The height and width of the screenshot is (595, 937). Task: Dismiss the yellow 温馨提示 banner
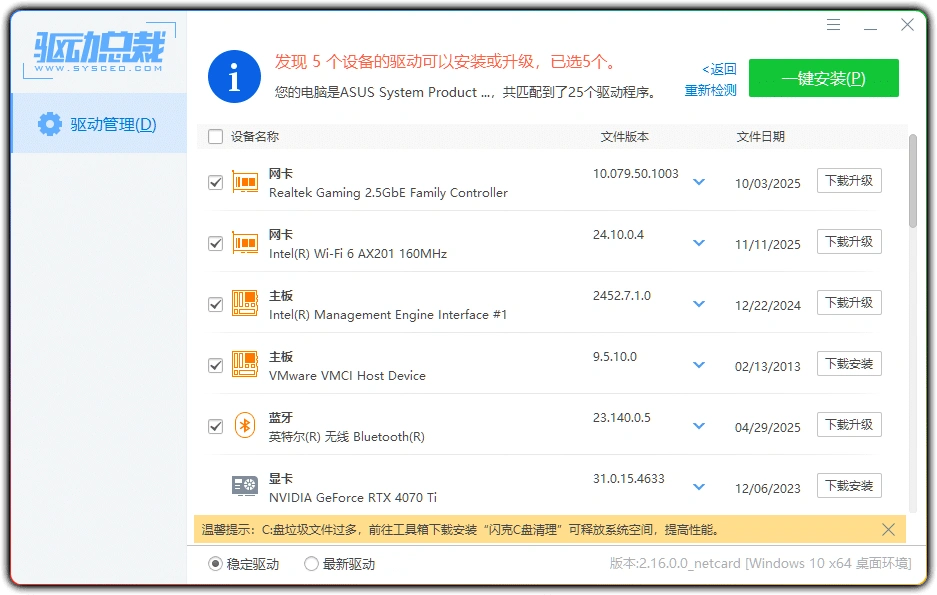pyautogui.click(x=889, y=529)
